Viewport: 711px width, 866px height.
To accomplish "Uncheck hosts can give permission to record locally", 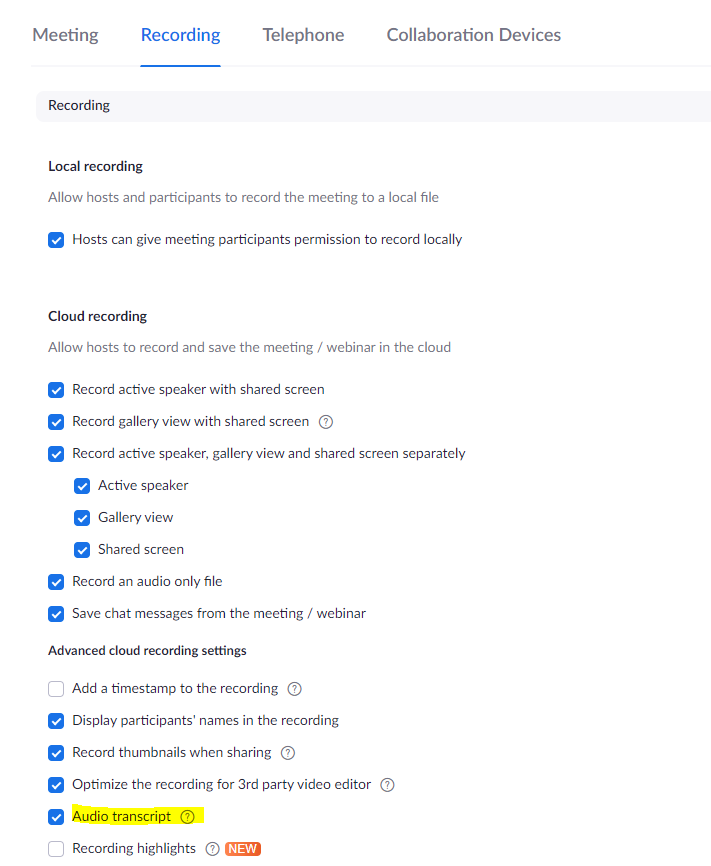I will pos(56,240).
